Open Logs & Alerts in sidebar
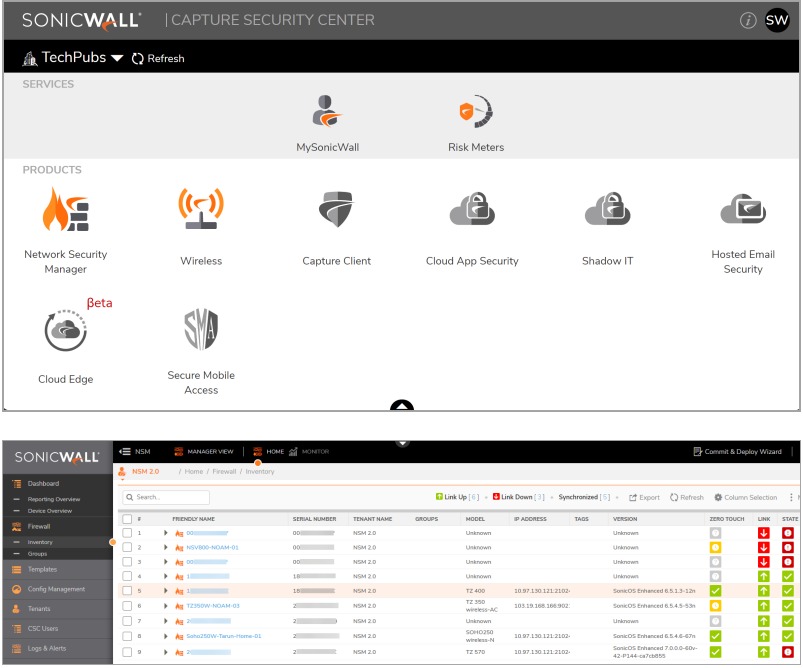Screen dimensions: 803x668 [47, 649]
